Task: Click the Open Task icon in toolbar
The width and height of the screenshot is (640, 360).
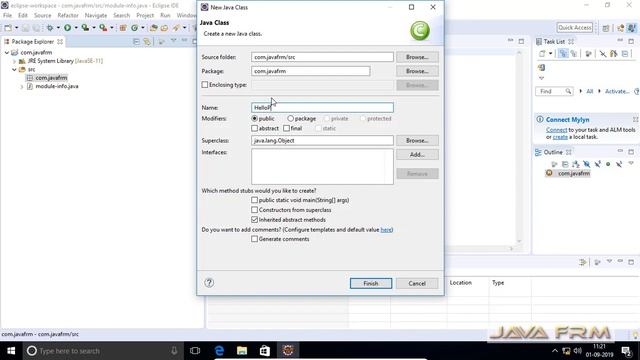Action: coord(164,28)
